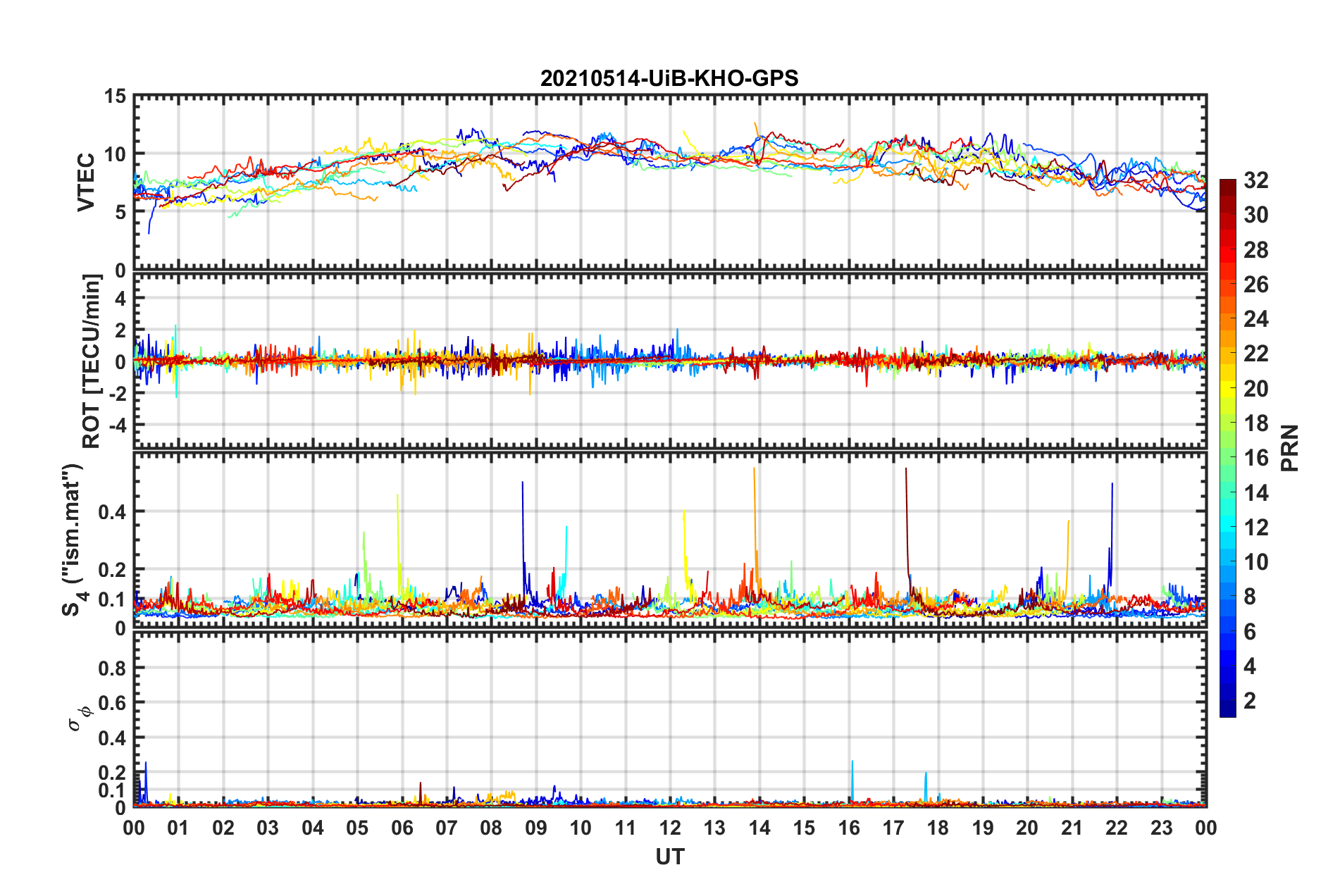
Task: Click VTEC panel y-tick label 15
Action: (x=116, y=96)
